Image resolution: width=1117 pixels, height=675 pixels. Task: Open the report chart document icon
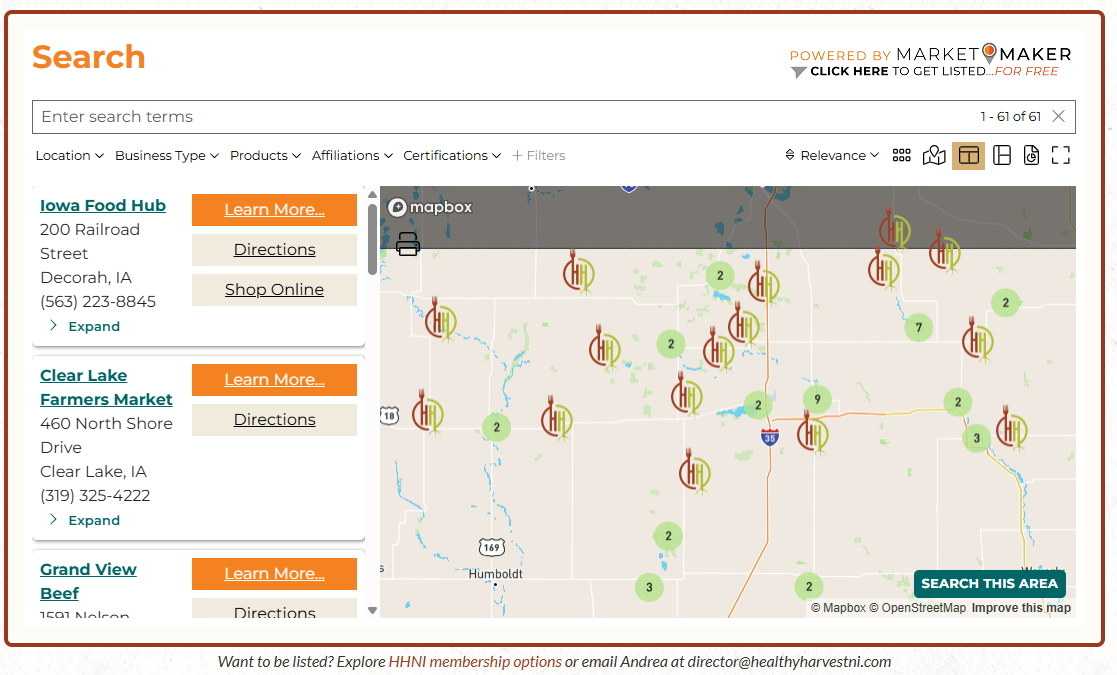[1031, 155]
